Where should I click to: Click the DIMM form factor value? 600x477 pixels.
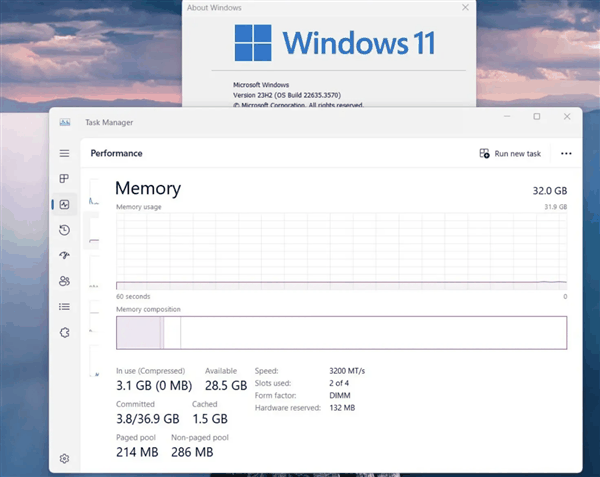coord(340,396)
